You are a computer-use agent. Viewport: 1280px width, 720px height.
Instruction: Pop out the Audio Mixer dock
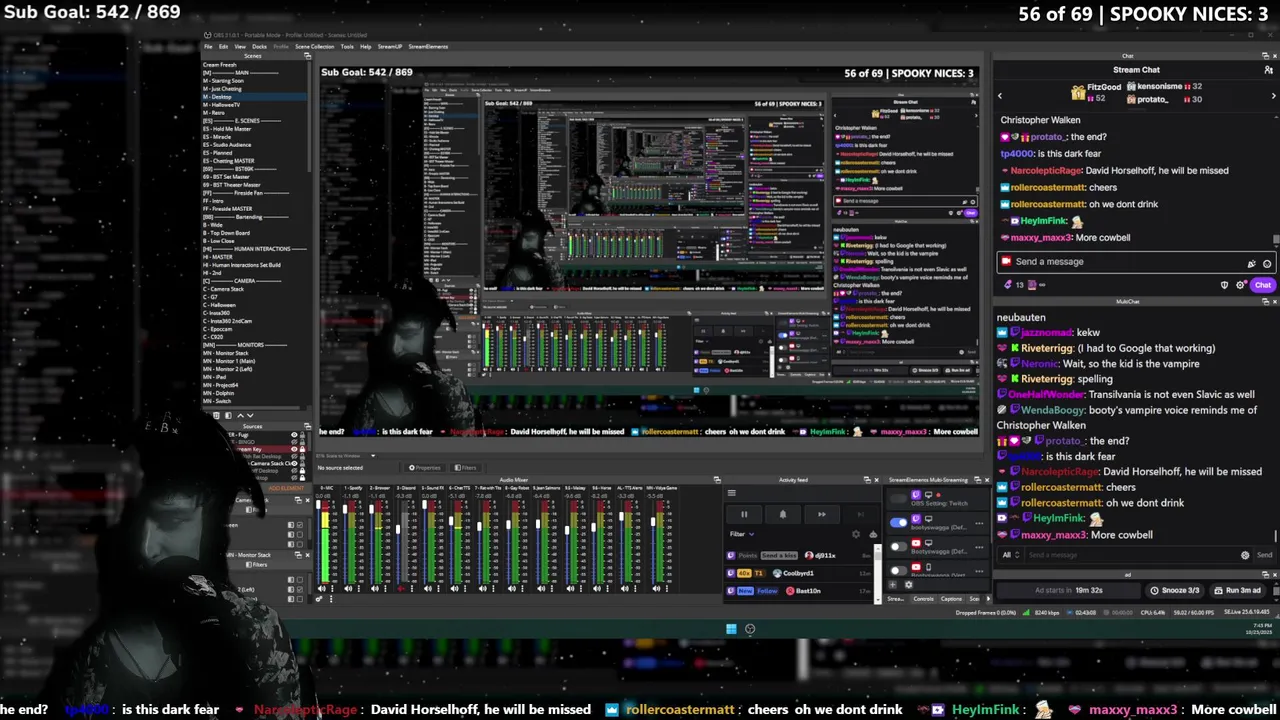pyautogui.click(x=717, y=480)
